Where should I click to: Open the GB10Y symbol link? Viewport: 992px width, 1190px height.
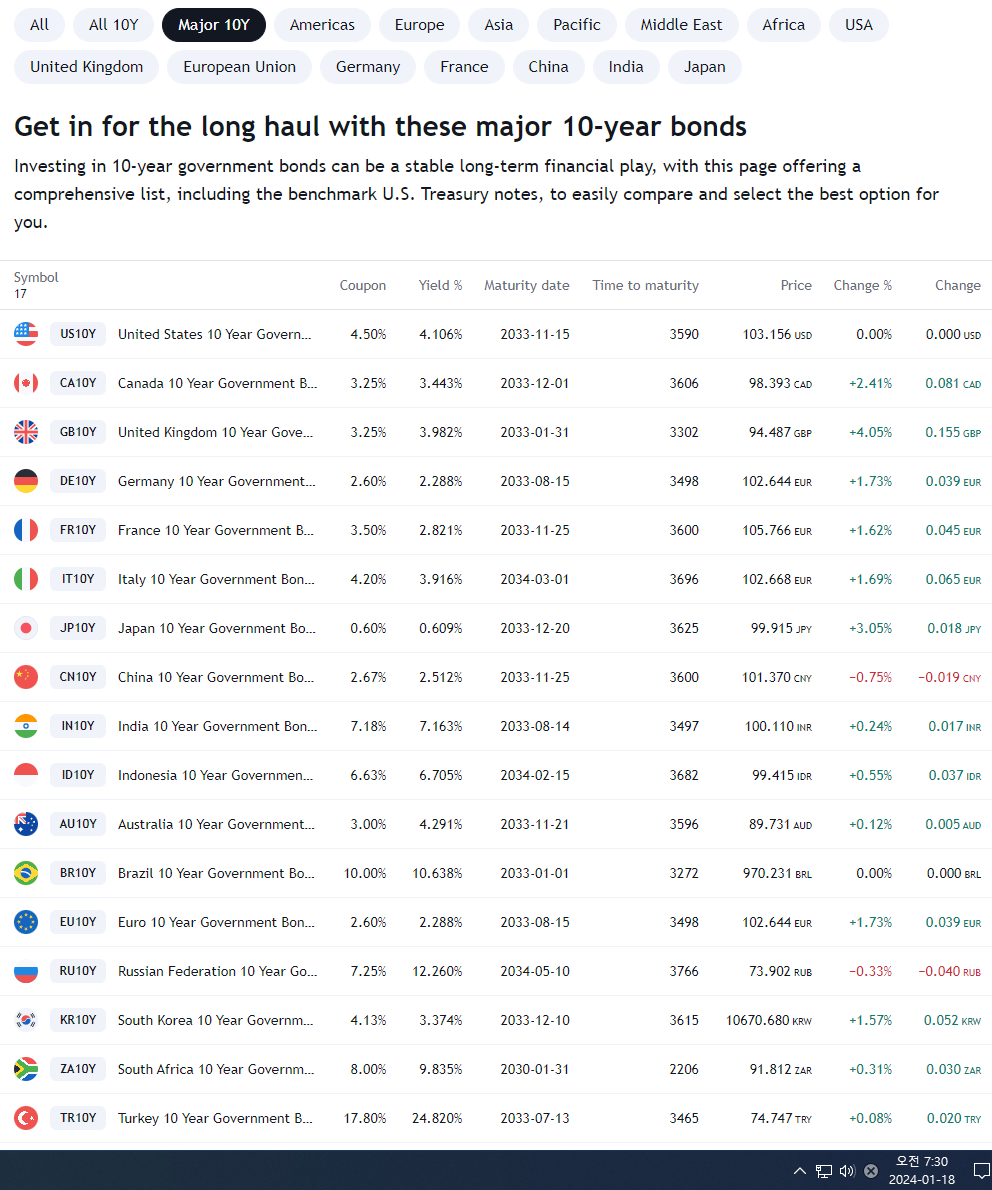78,432
